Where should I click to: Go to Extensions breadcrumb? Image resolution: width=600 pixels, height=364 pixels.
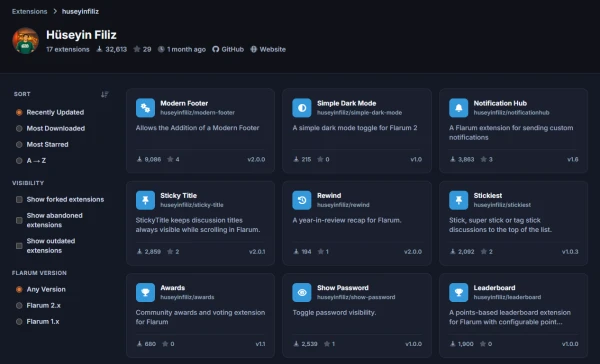[x=29, y=11]
